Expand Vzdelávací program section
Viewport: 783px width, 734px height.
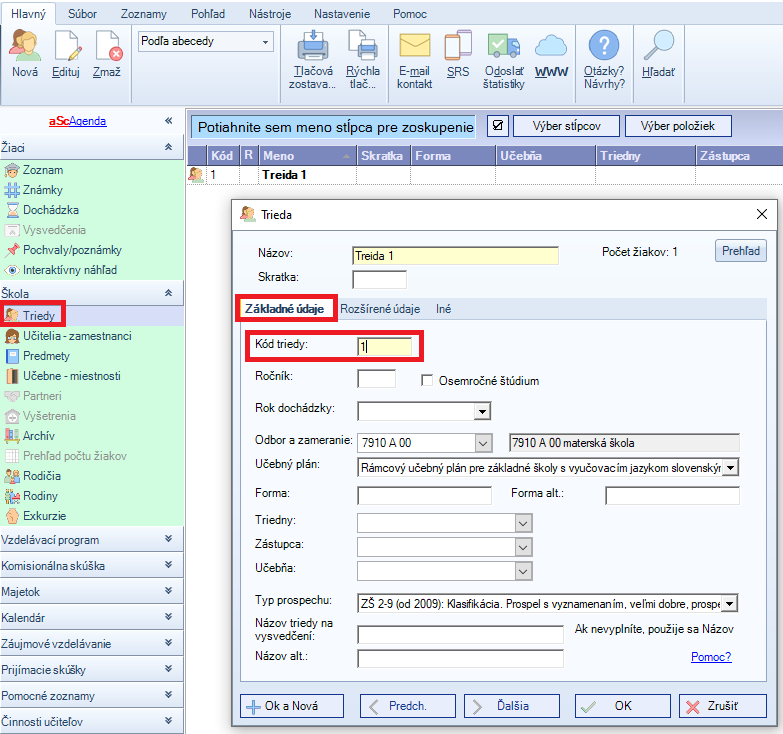168,539
